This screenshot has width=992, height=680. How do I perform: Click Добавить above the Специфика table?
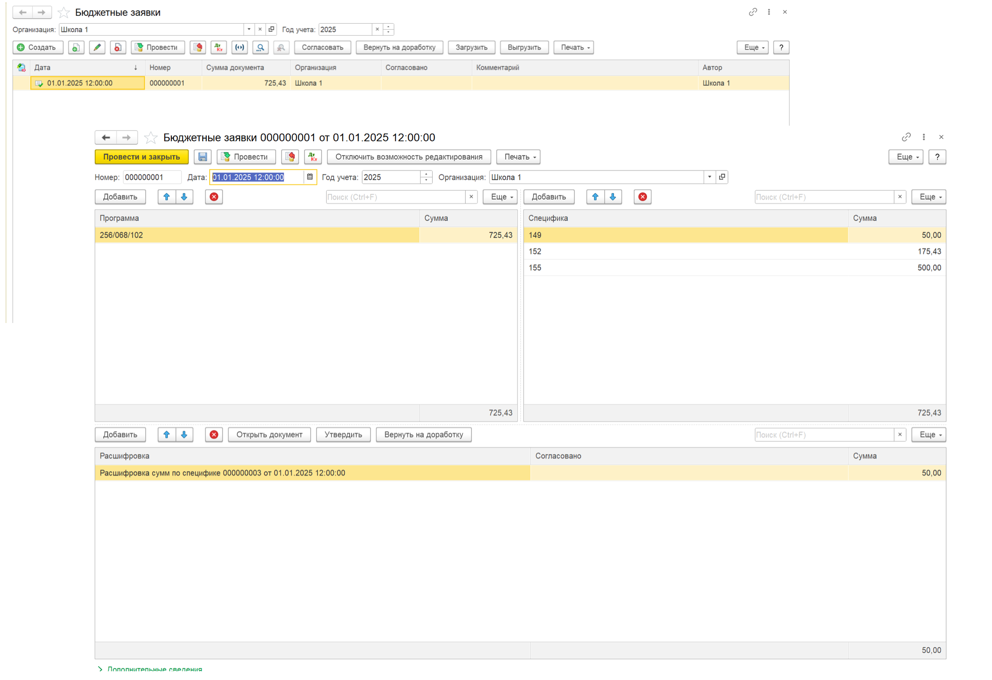click(549, 197)
